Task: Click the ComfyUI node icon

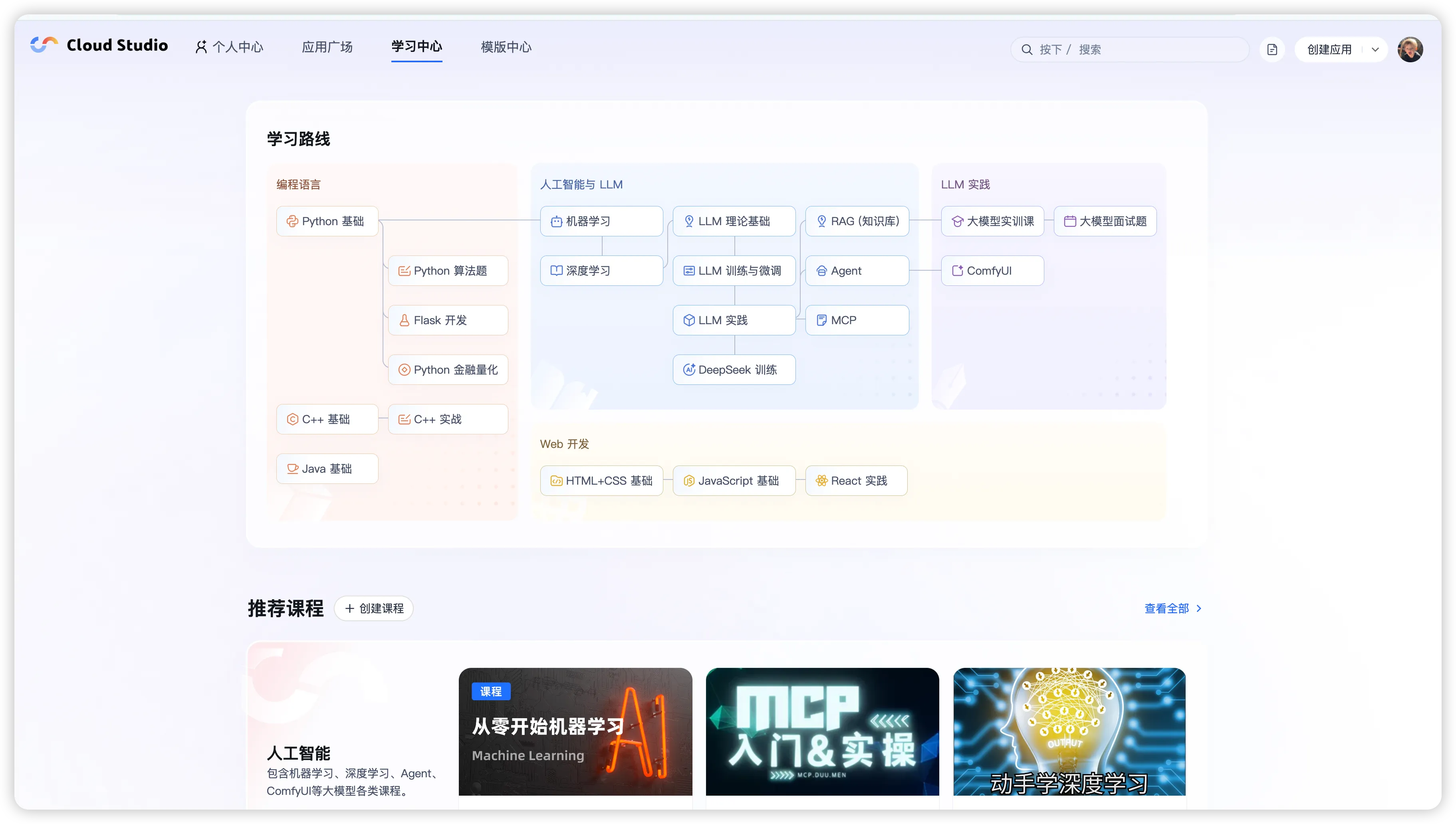Action: [x=957, y=271]
